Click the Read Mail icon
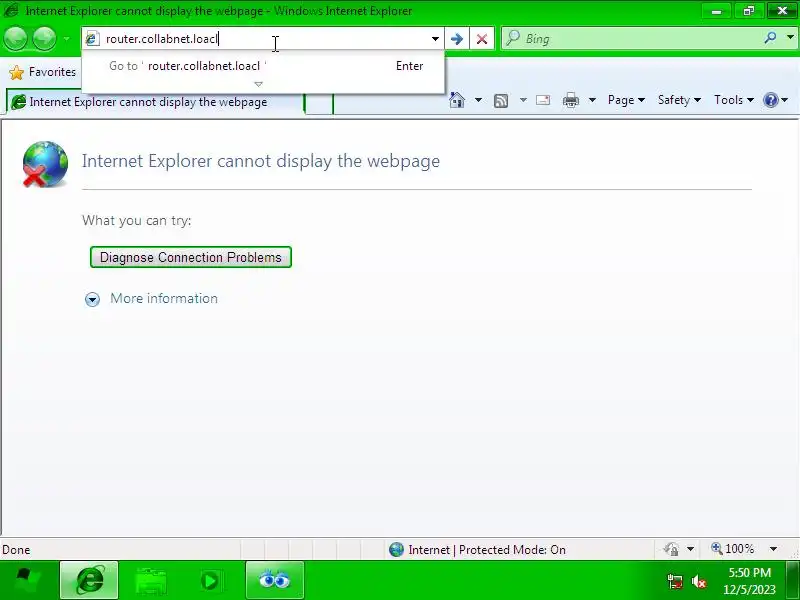This screenshot has height=600, width=800. (x=543, y=100)
